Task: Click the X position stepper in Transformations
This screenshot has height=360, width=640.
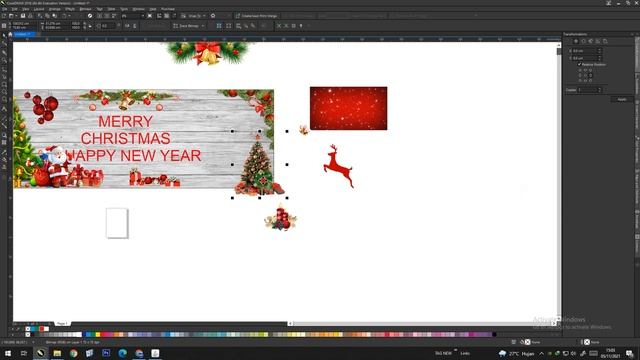Action: pos(600,51)
